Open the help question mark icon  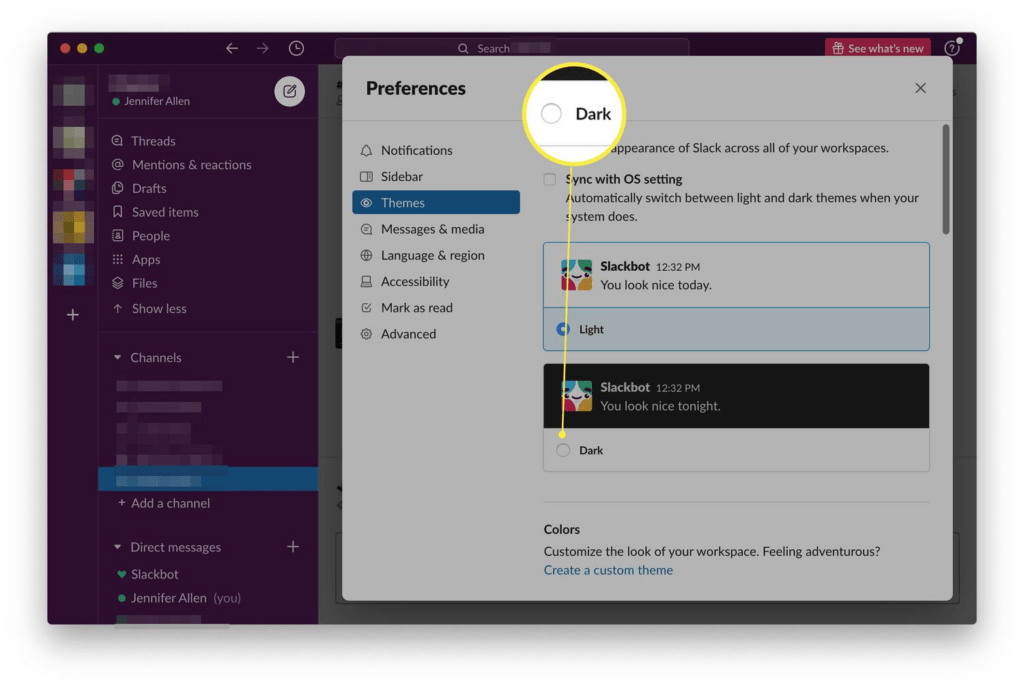(x=952, y=48)
